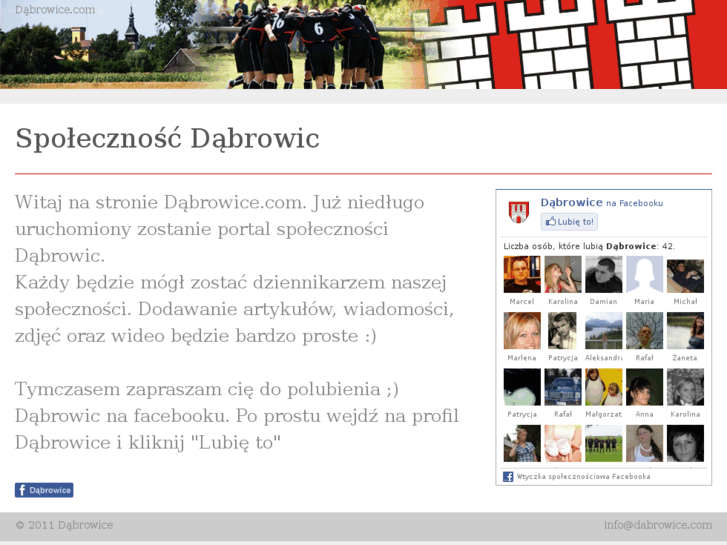The image size is (727, 545).
Task: Open Marlena's profile photo
Action: [x=522, y=331]
